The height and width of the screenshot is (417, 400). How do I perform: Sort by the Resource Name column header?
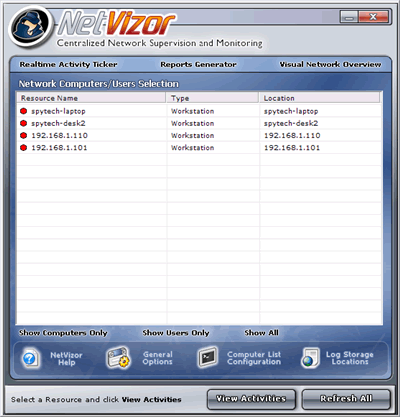coord(91,98)
